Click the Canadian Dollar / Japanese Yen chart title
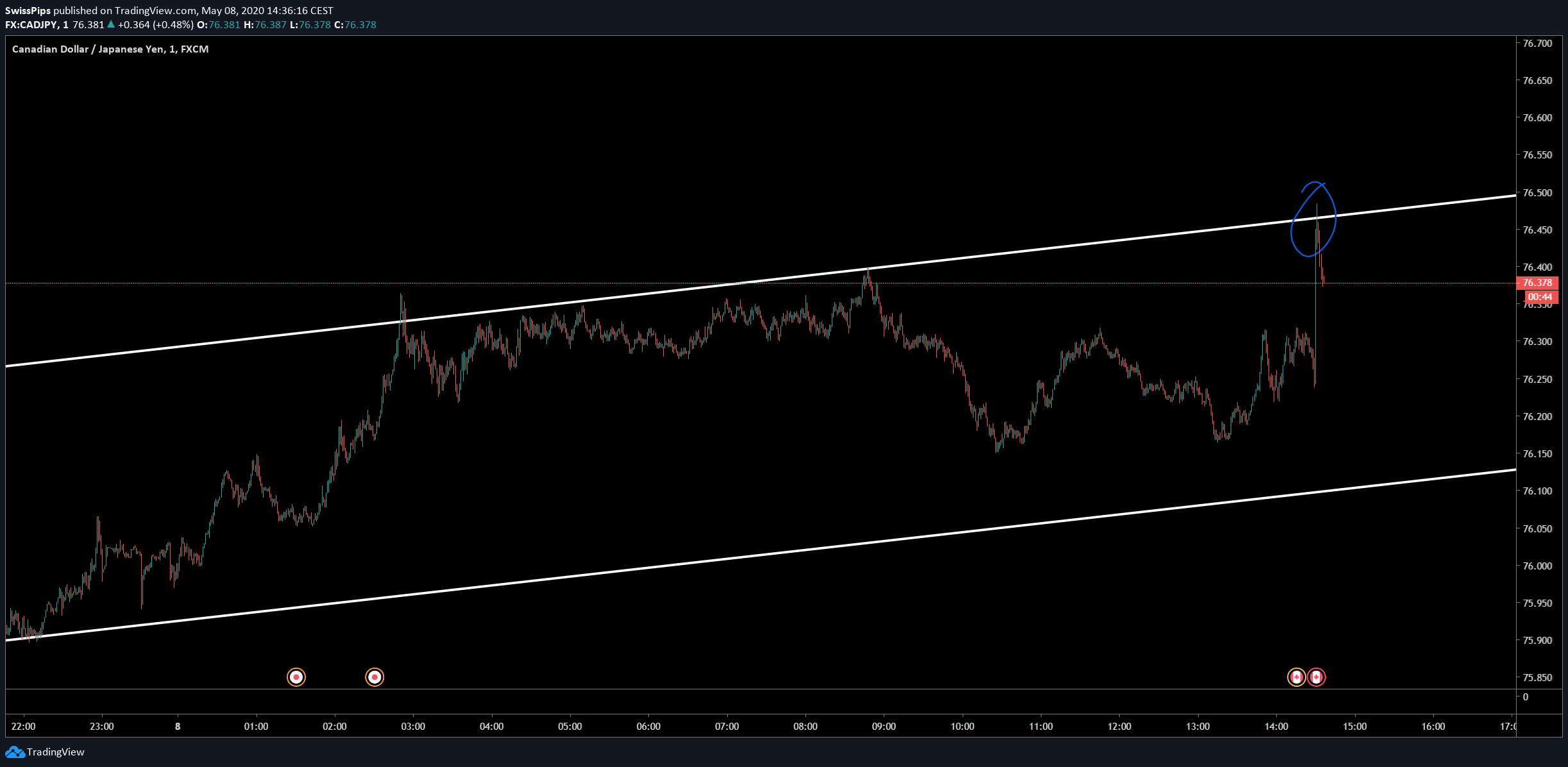This screenshot has height=767, width=1568. point(110,49)
